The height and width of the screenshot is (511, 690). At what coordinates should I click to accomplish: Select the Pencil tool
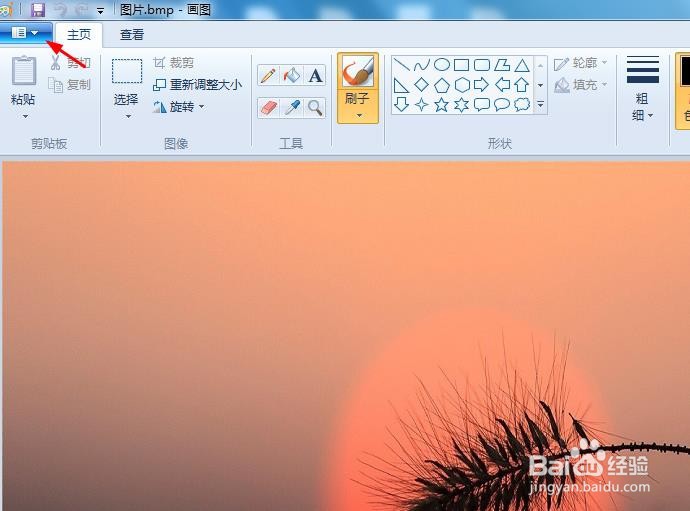268,76
